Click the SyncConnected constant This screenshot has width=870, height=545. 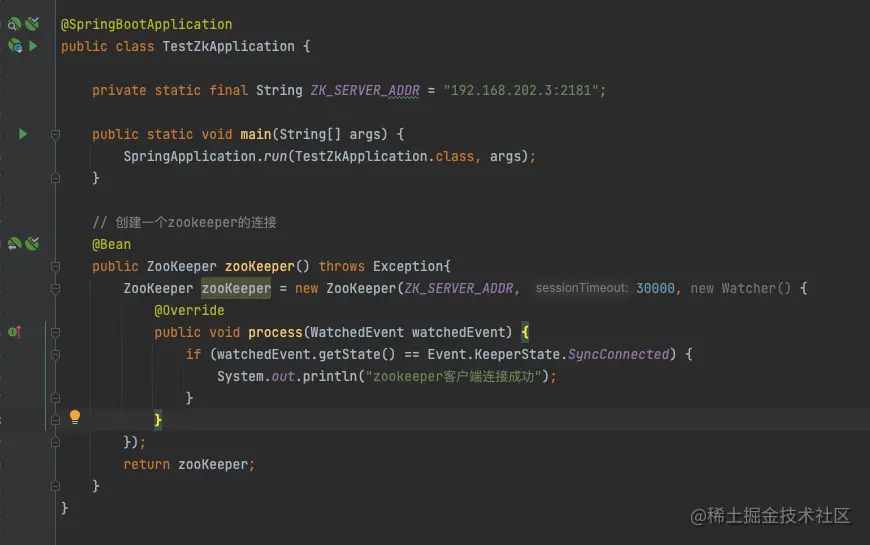619,354
